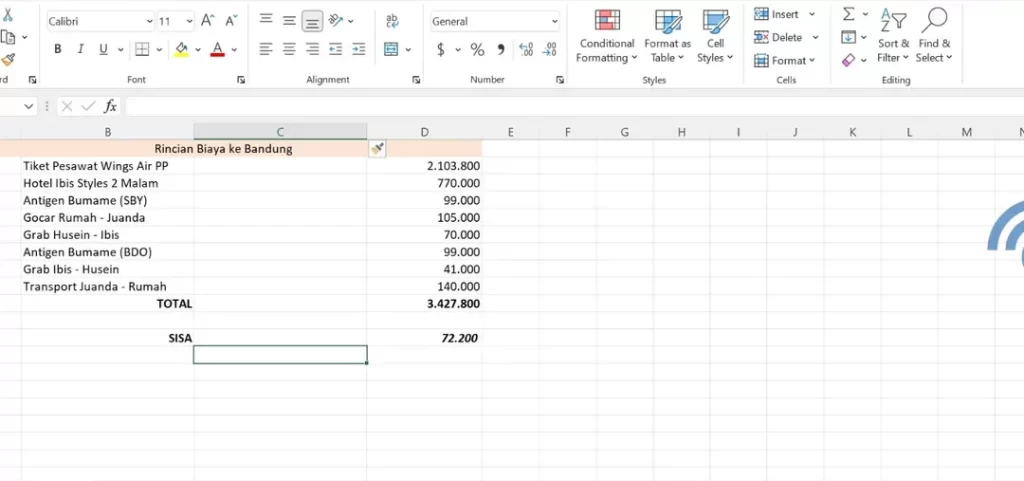Viewport: 1024px width, 481px height.
Task: Click Delete cells button
Action: [778, 37]
